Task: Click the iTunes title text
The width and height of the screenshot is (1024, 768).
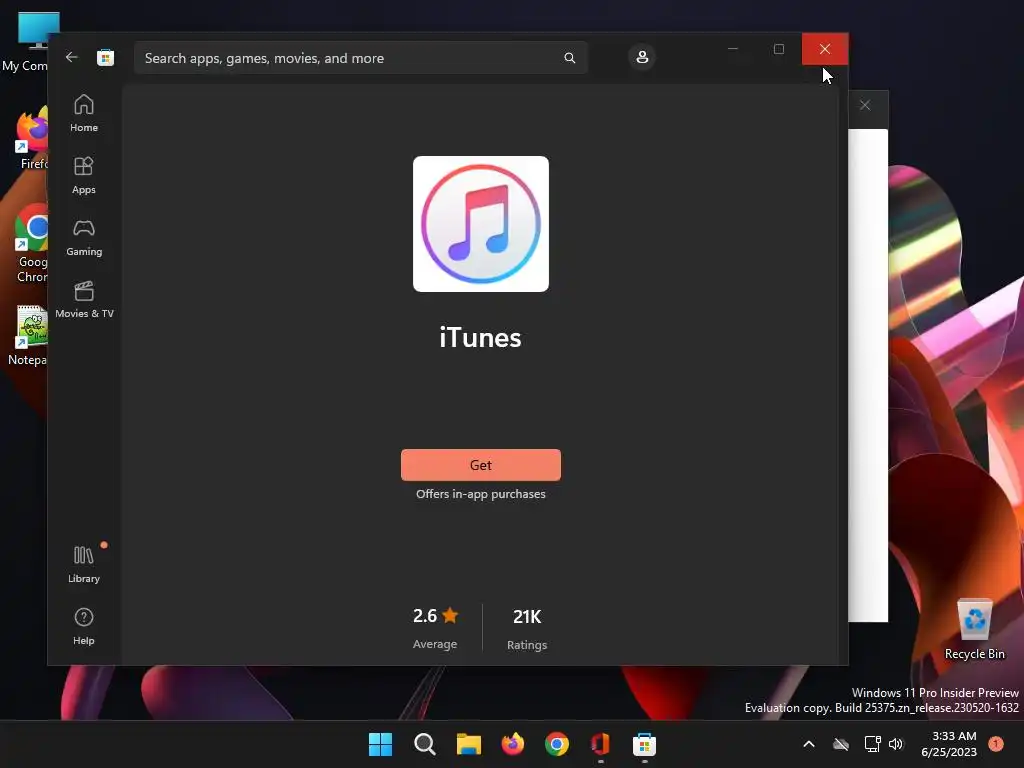Action: tap(480, 338)
